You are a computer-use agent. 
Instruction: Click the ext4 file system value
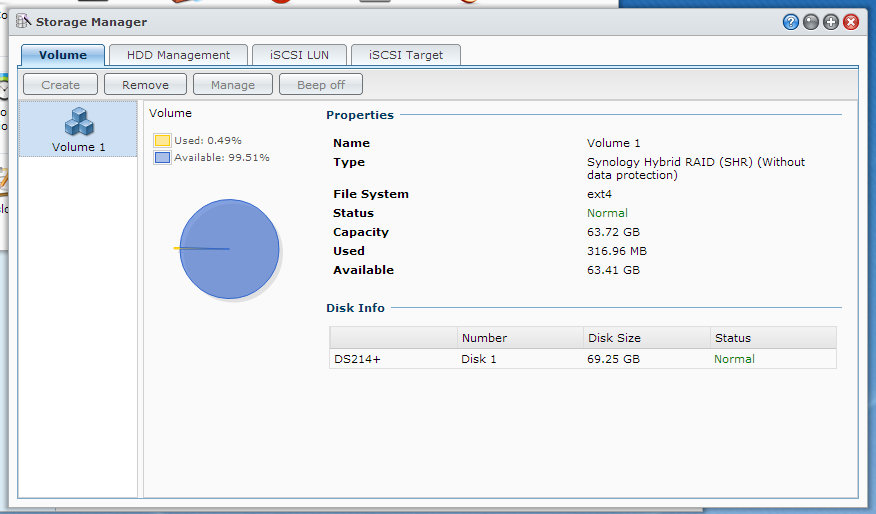599,194
